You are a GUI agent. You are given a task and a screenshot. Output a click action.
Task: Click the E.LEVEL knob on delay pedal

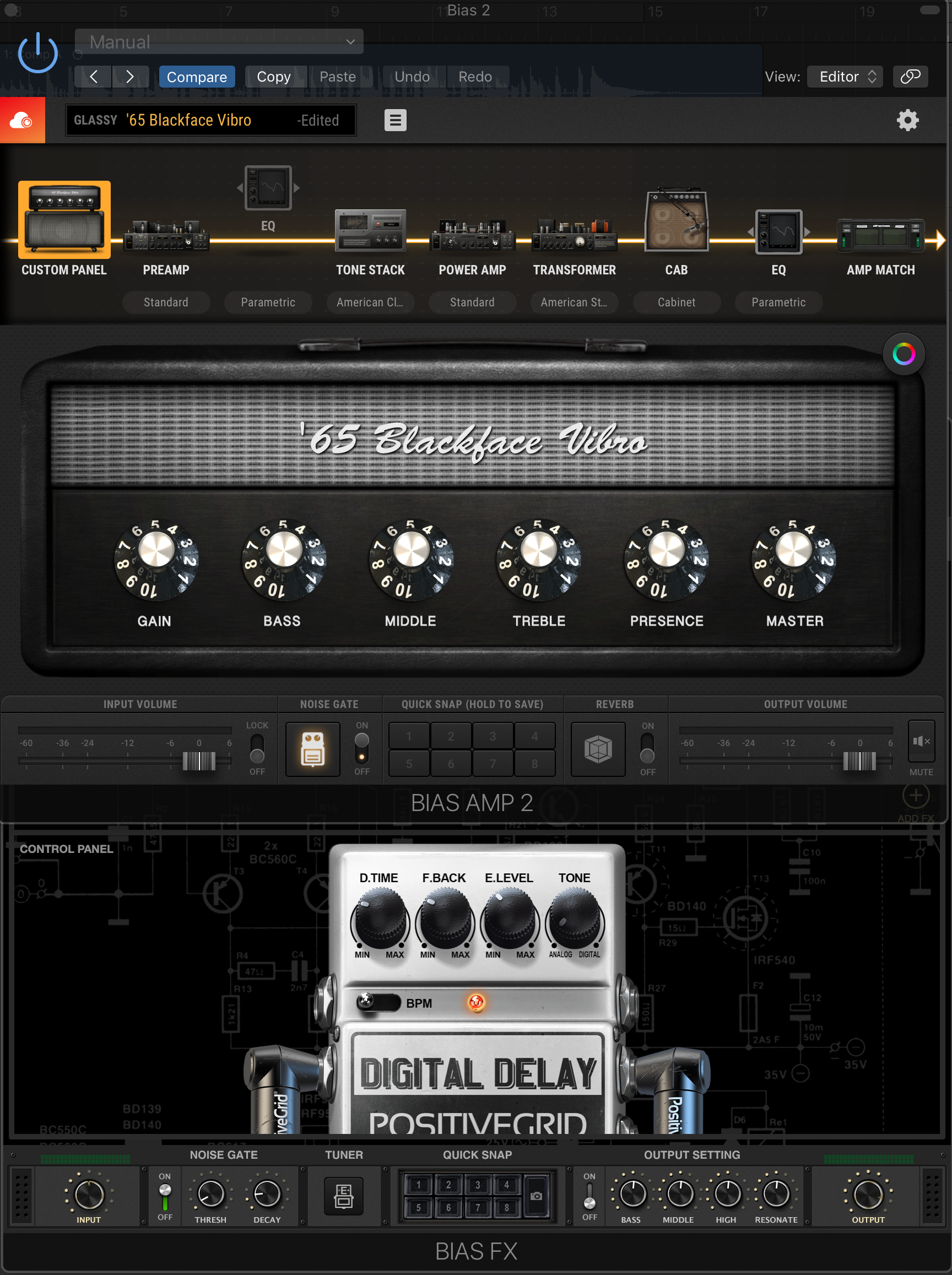pos(510,917)
